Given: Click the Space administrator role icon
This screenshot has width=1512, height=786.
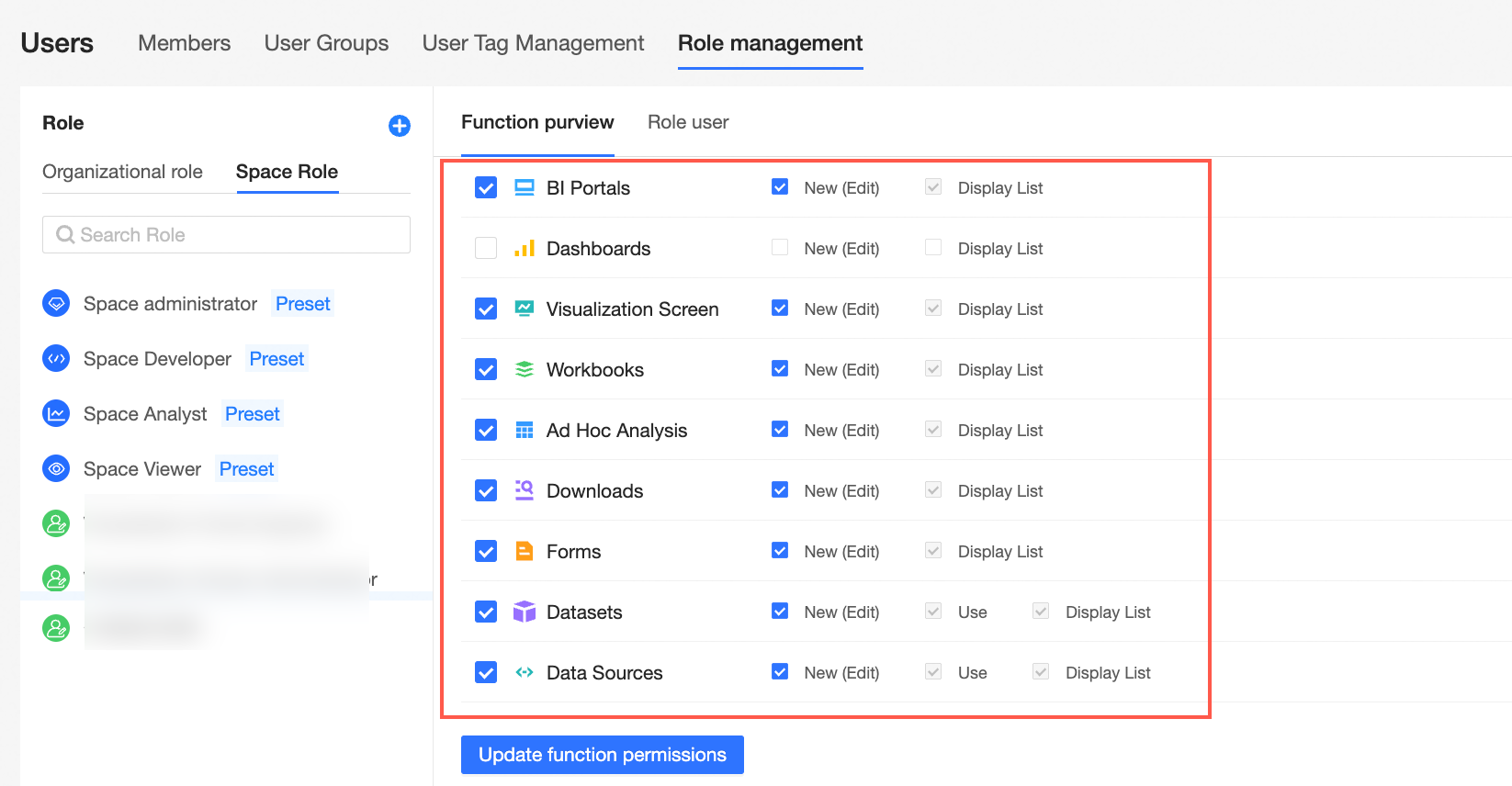Looking at the screenshot, I should coord(56,303).
